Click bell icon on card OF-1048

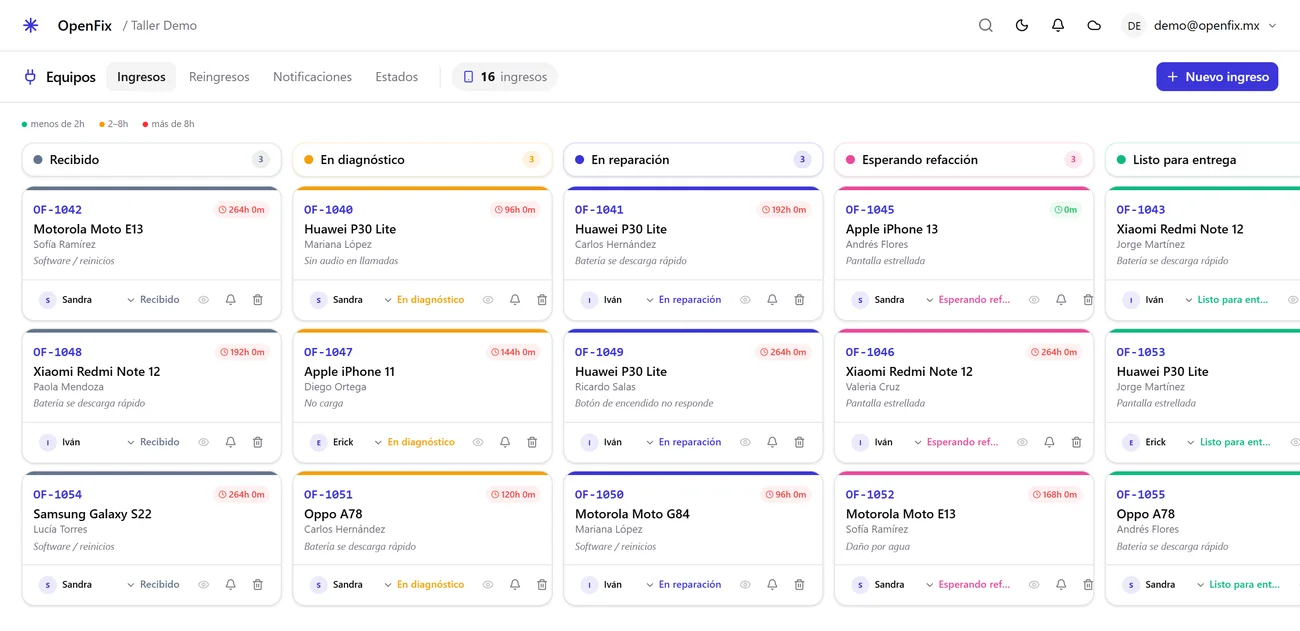(231, 442)
